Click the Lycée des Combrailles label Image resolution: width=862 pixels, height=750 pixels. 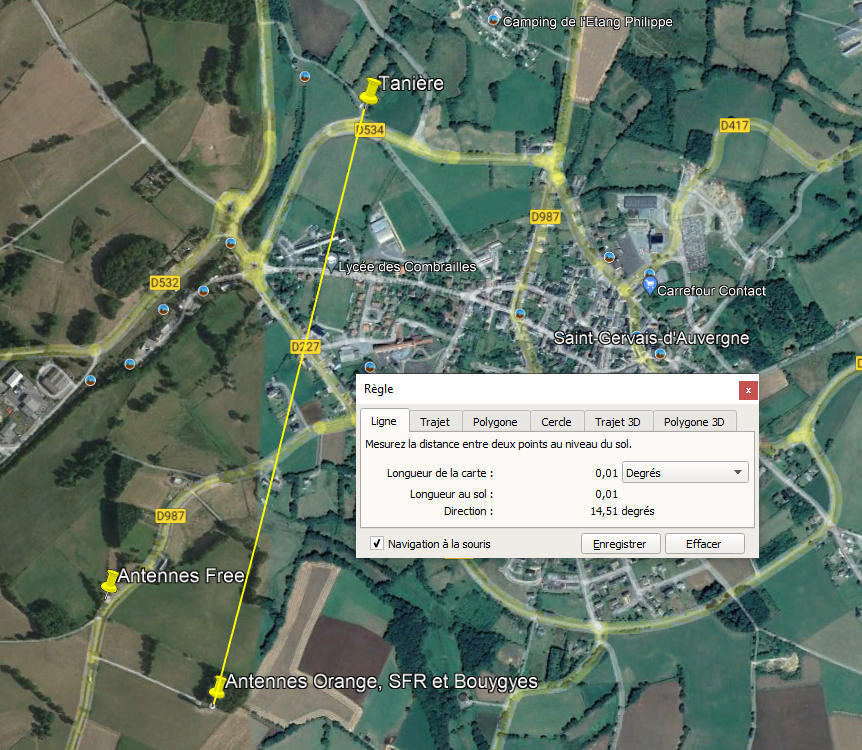407,267
